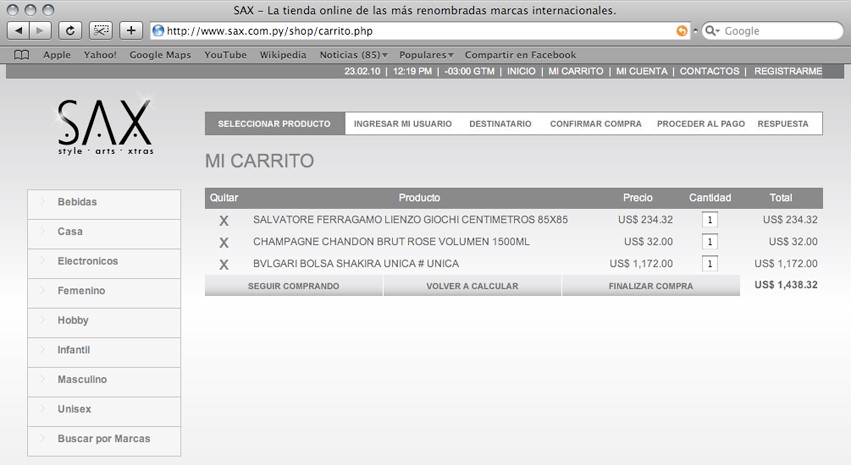Click product name CHAMPAGNE CHANDON BRUT ROSE
Image resolution: width=851 pixels, height=465 pixels.
tap(391, 241)
